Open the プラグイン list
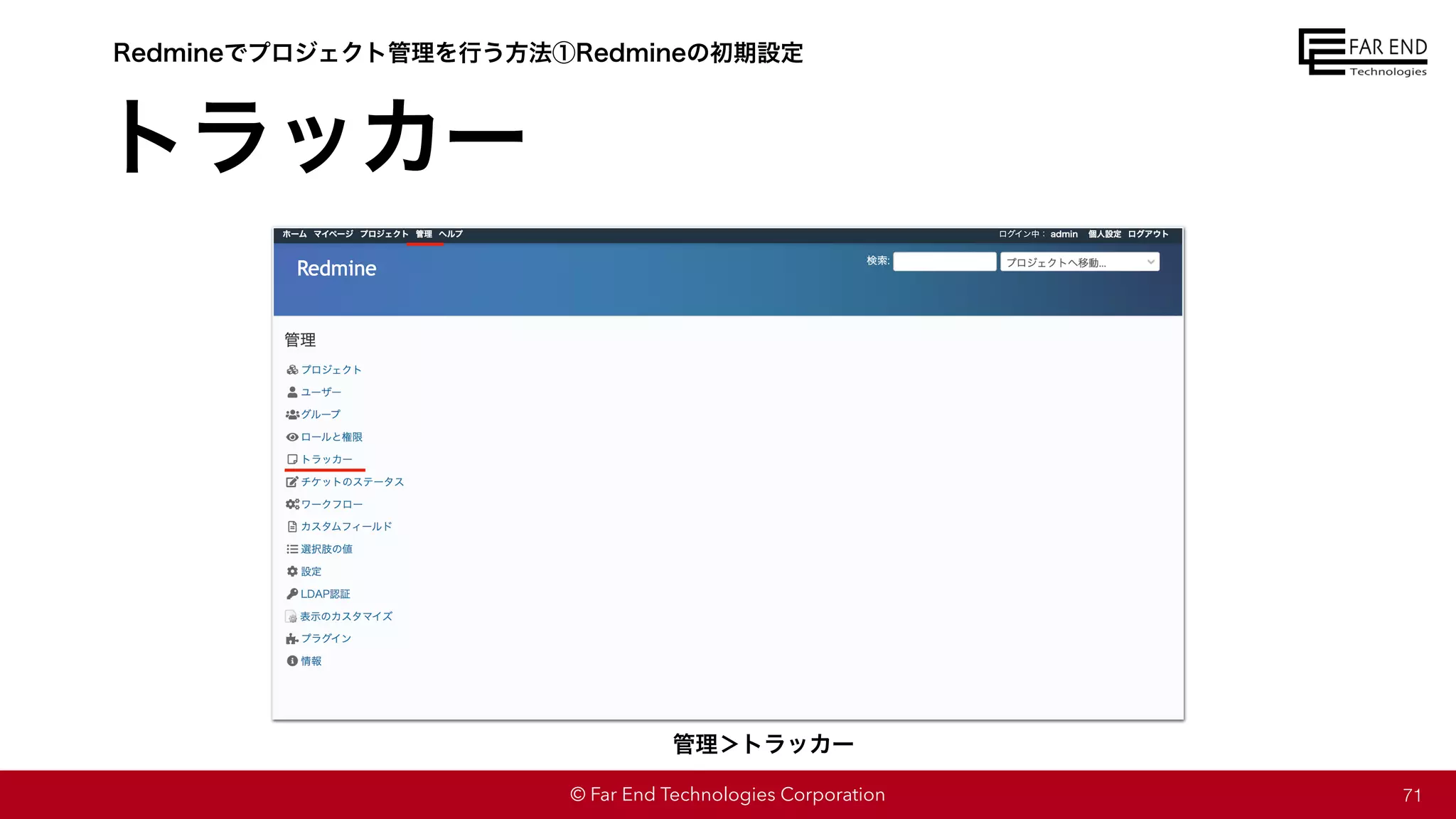The height and width of the screenshot is (819, 1456). pyautogui.click(x=326, y=638)
